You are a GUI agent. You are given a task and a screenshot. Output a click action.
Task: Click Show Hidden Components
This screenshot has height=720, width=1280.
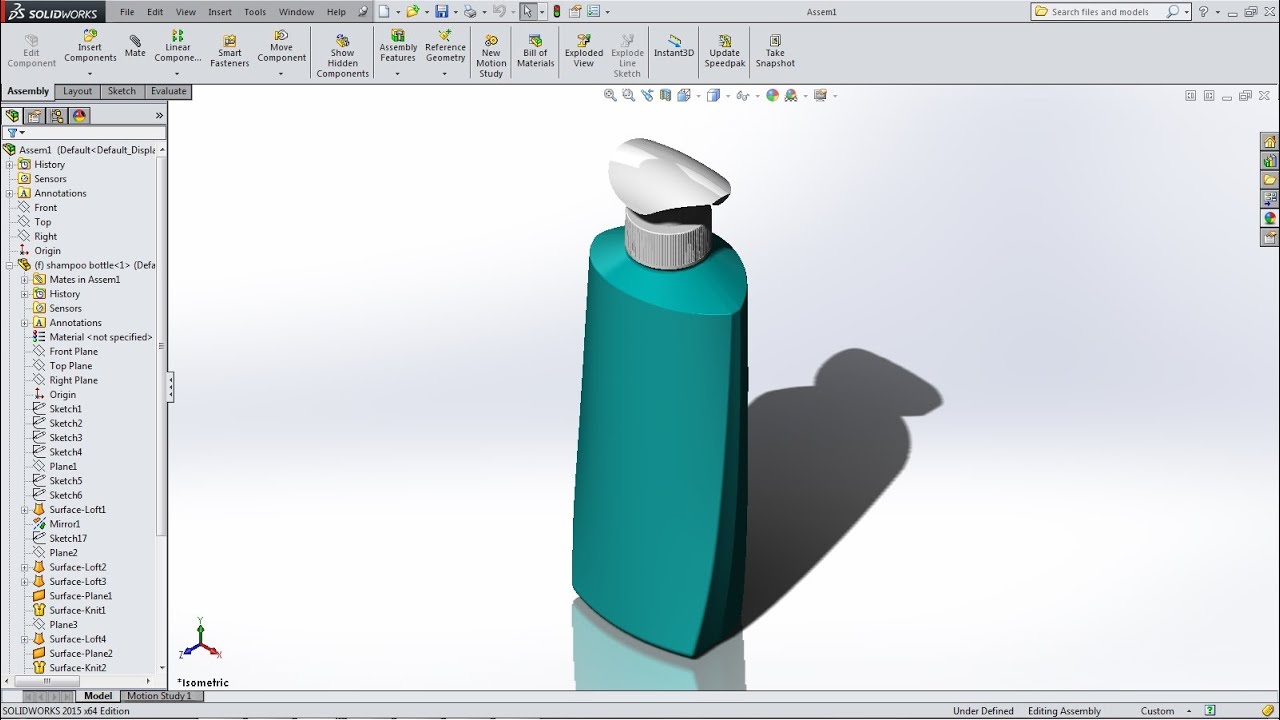343,56
